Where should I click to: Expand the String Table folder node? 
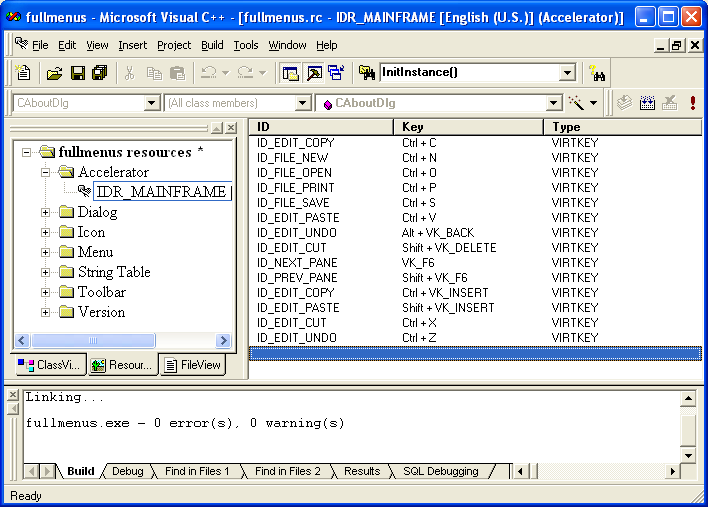point(45,272)
